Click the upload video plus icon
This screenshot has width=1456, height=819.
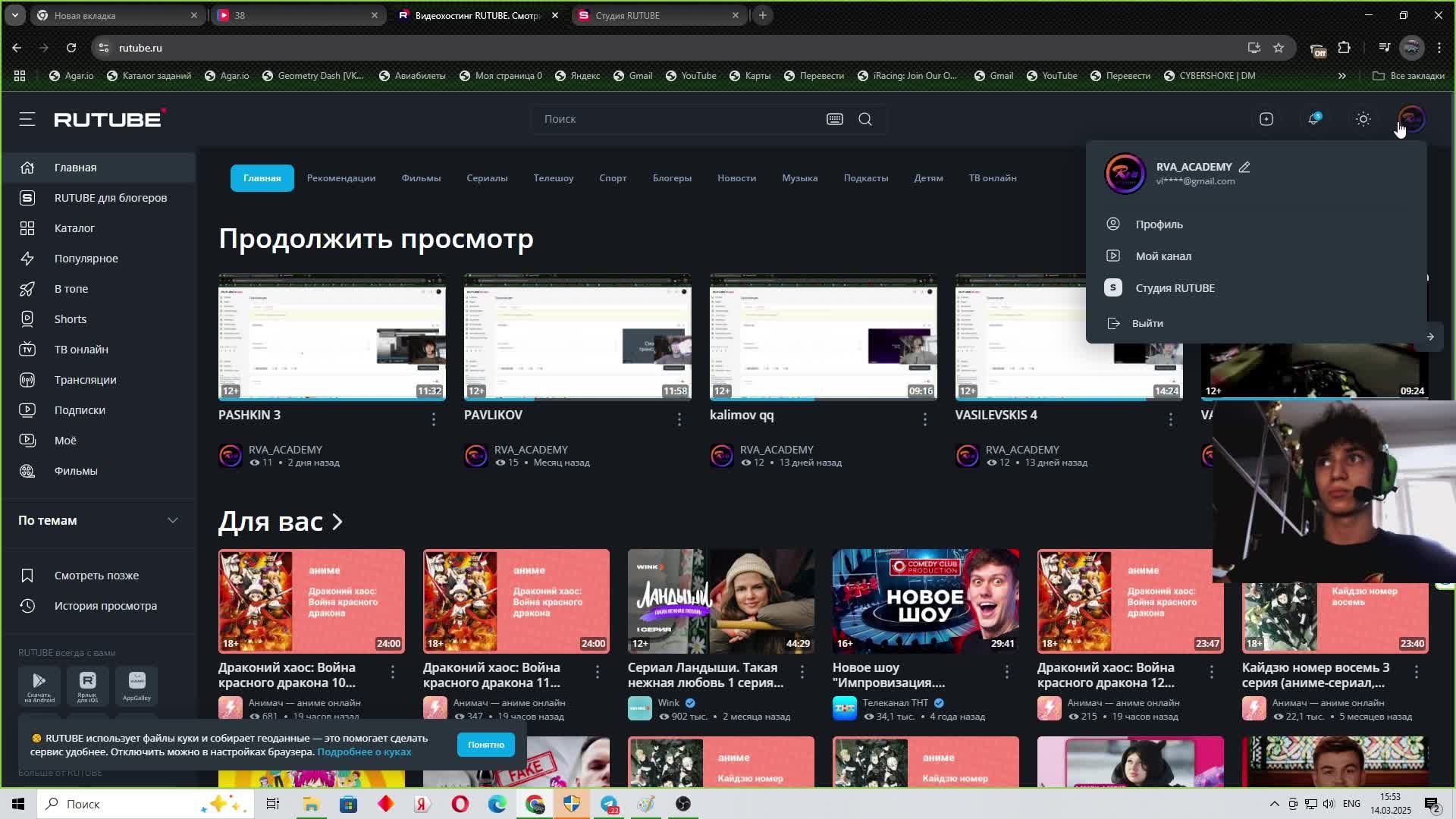click(1266, 119)
